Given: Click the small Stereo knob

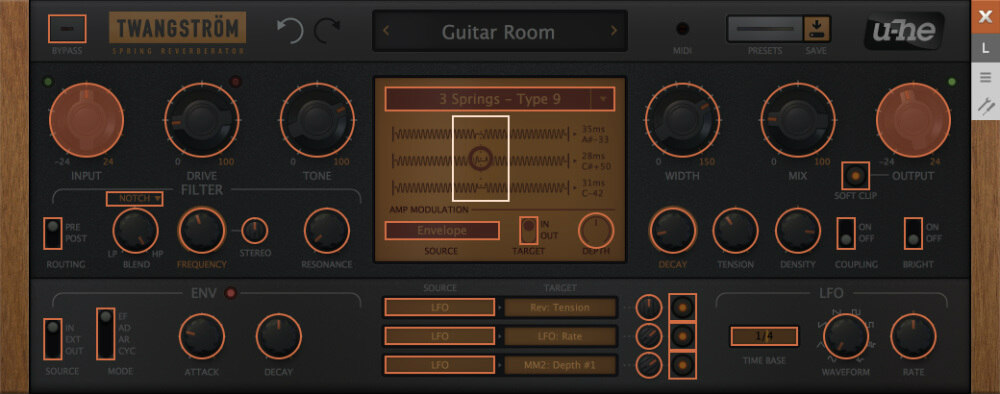Looking at the screenshot, I should point(255,231).
